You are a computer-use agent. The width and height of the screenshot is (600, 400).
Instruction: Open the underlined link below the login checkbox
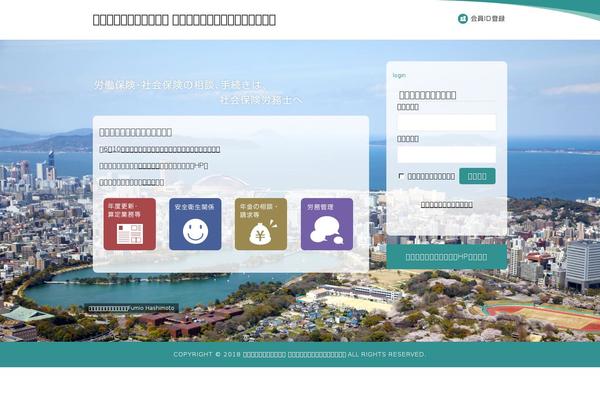[447, 205]
